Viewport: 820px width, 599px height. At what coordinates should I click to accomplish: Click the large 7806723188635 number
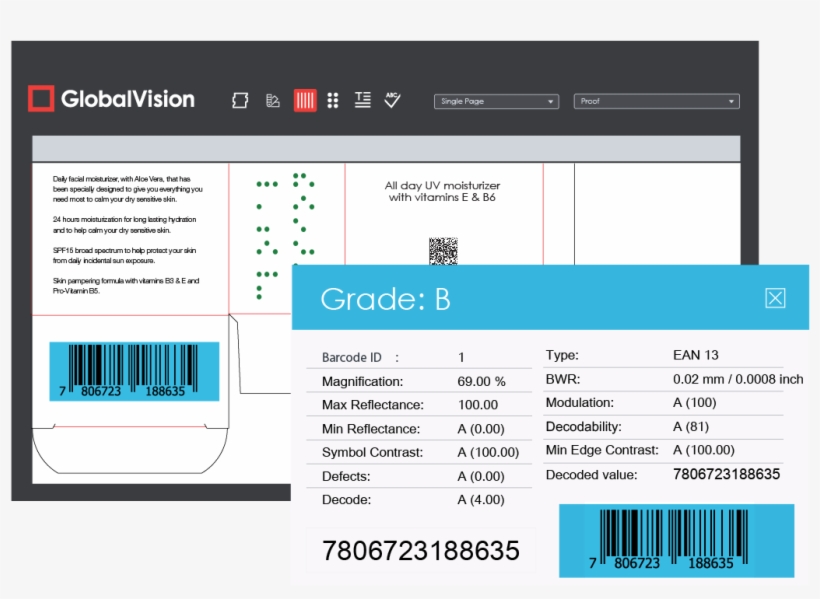pos(420,551)
